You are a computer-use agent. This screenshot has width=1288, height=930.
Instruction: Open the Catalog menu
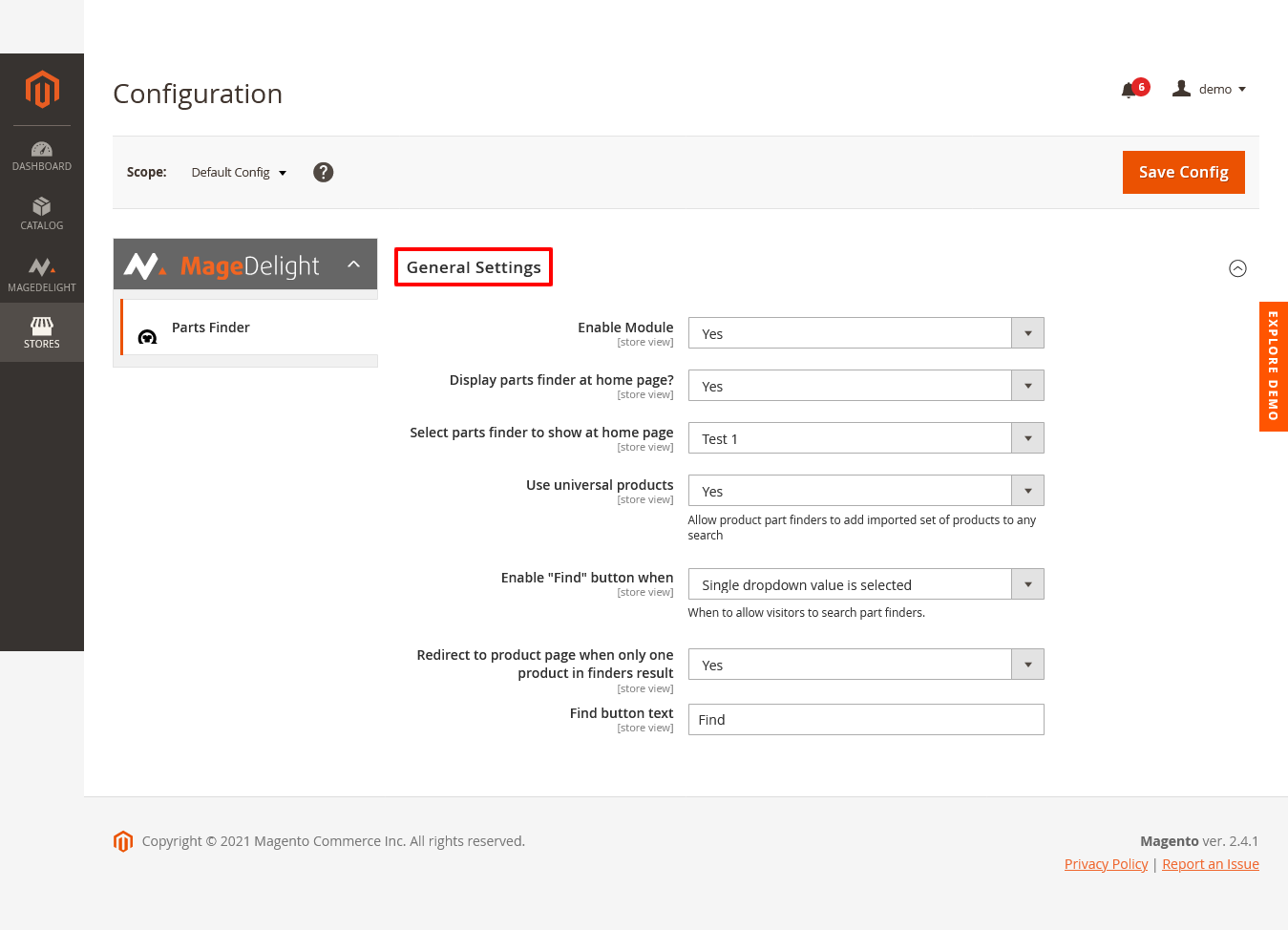[x=42, y=214]
